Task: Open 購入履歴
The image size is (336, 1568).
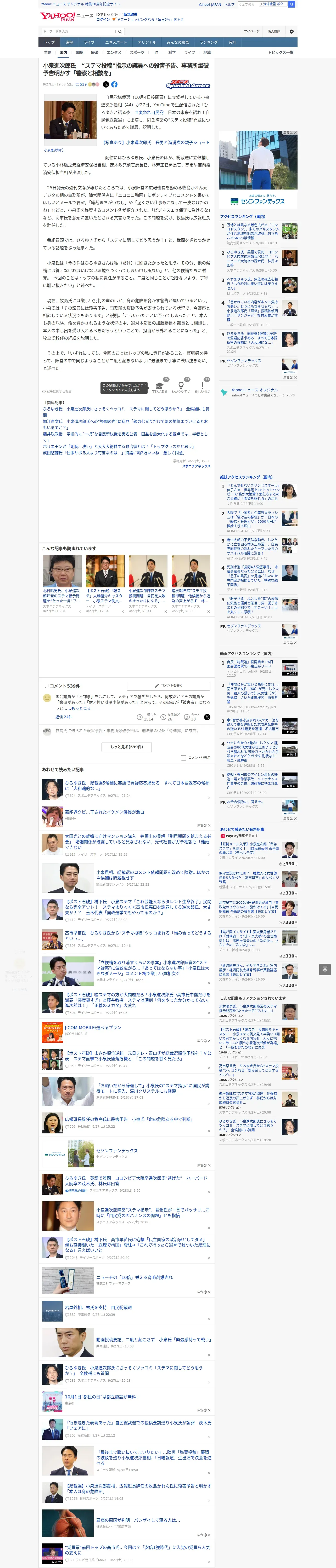Action: tap(274, 31)
